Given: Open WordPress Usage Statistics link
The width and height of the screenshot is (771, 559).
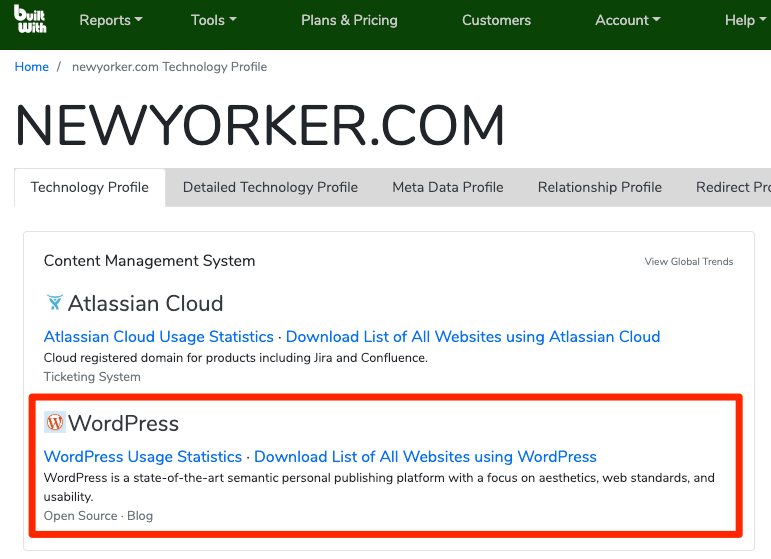Looking at the screenshot, I should point(143,457).
